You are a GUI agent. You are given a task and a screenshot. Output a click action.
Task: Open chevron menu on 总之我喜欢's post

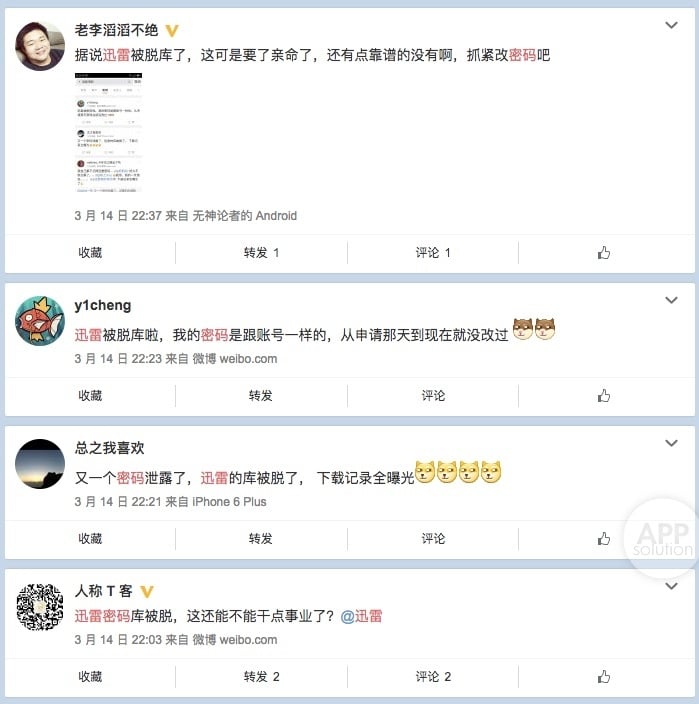click(x=671, y=443)
